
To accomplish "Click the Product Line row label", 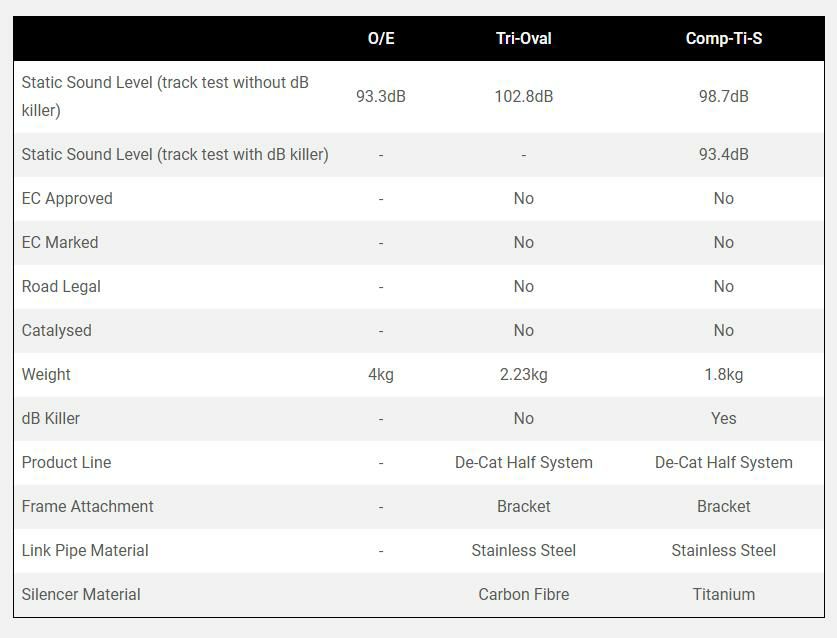I will [66, 463].
